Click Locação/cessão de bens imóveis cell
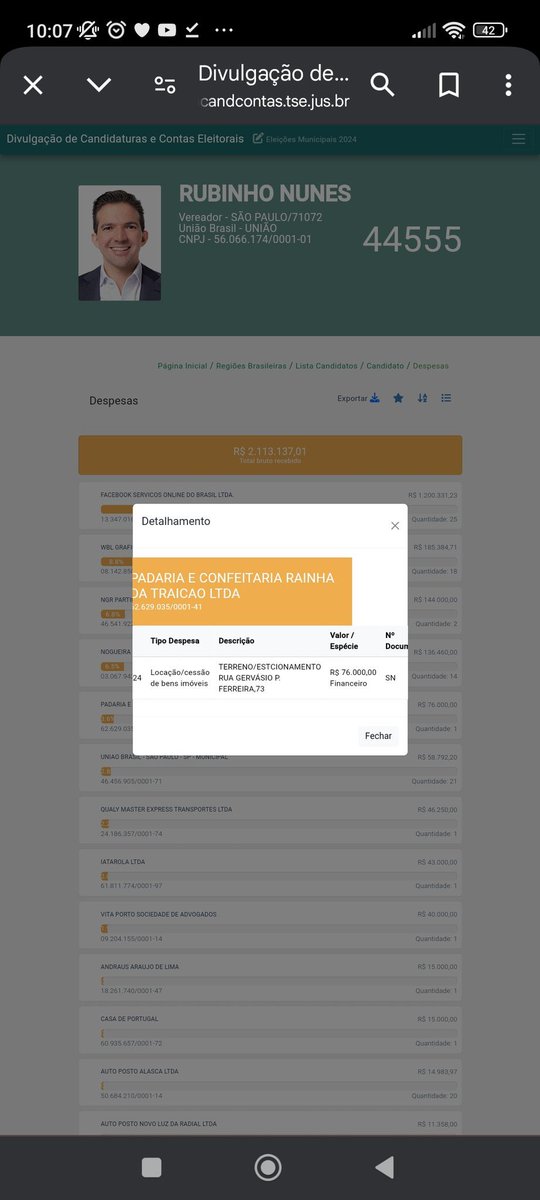The width and height of the screenshot is (540, 1200). (x=180, y=677)
